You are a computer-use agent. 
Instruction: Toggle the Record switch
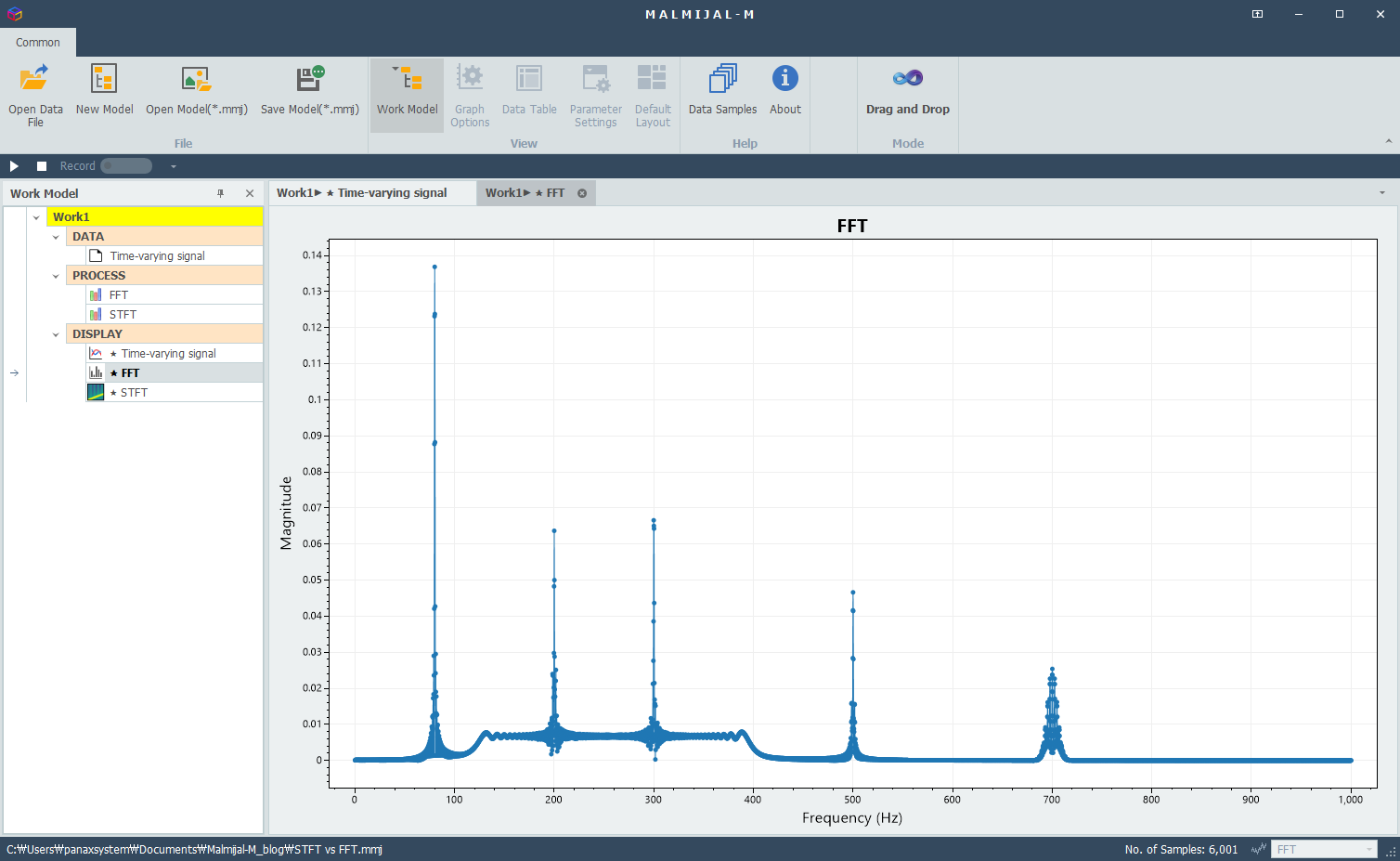[x=126, y=166]
